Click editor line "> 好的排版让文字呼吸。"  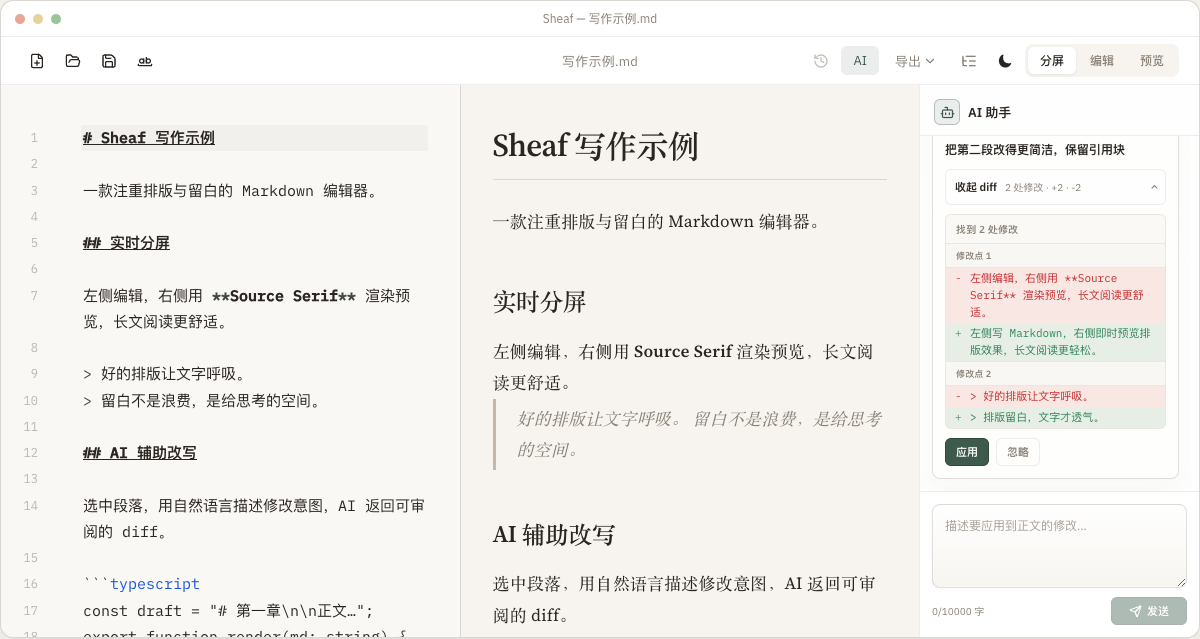tap(165, 374)
